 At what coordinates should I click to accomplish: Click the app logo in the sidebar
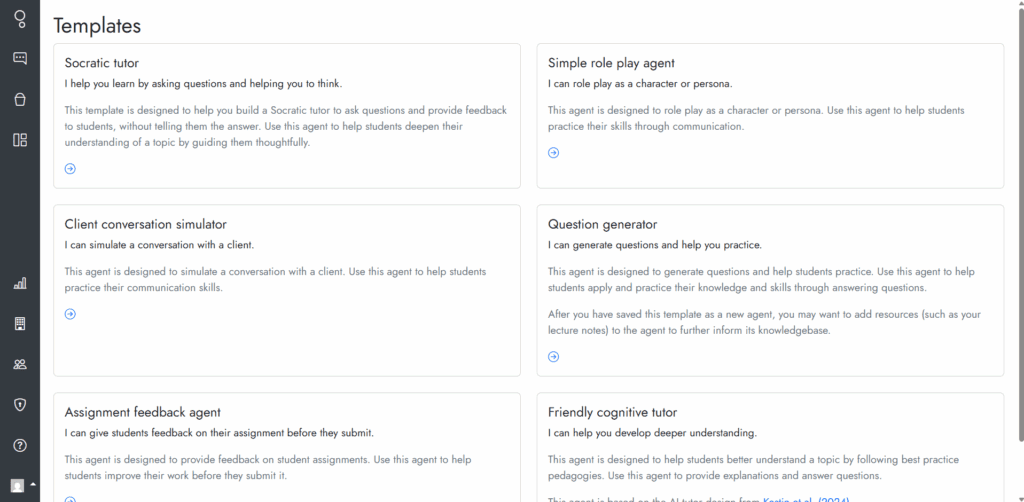[20, 18]
